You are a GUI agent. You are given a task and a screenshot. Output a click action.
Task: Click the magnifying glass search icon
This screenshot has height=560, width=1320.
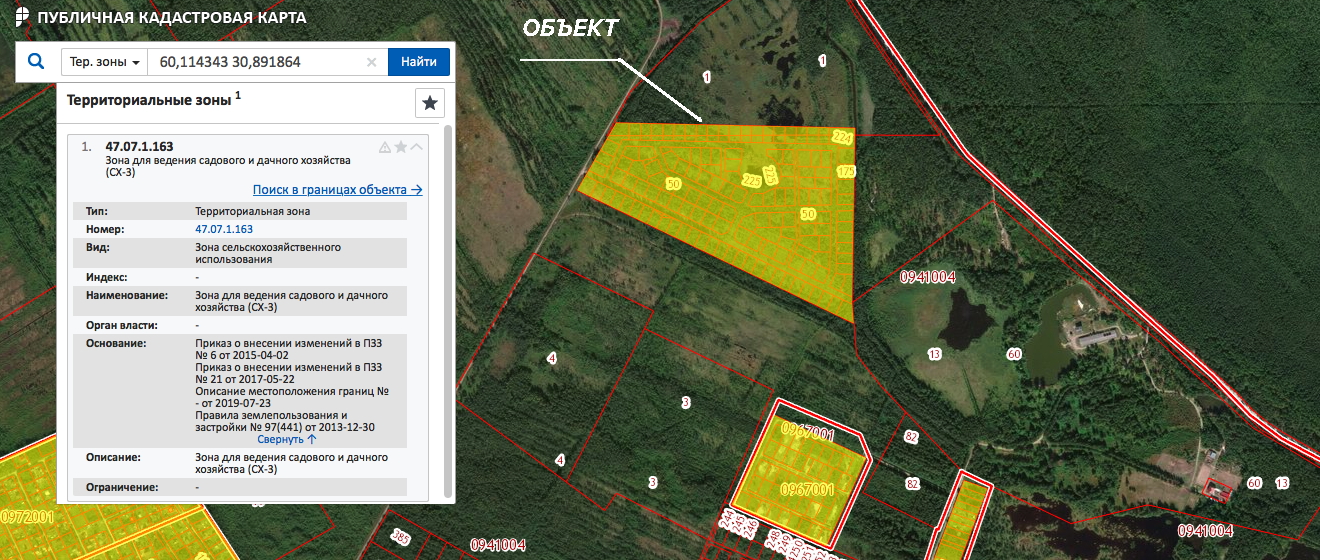click(36, 62)
